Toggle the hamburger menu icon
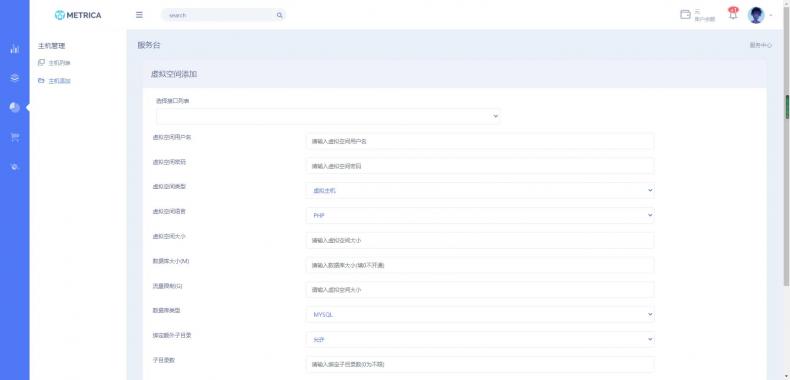Image resolution: width=790 pixels, height=380 pixels. 140,15
